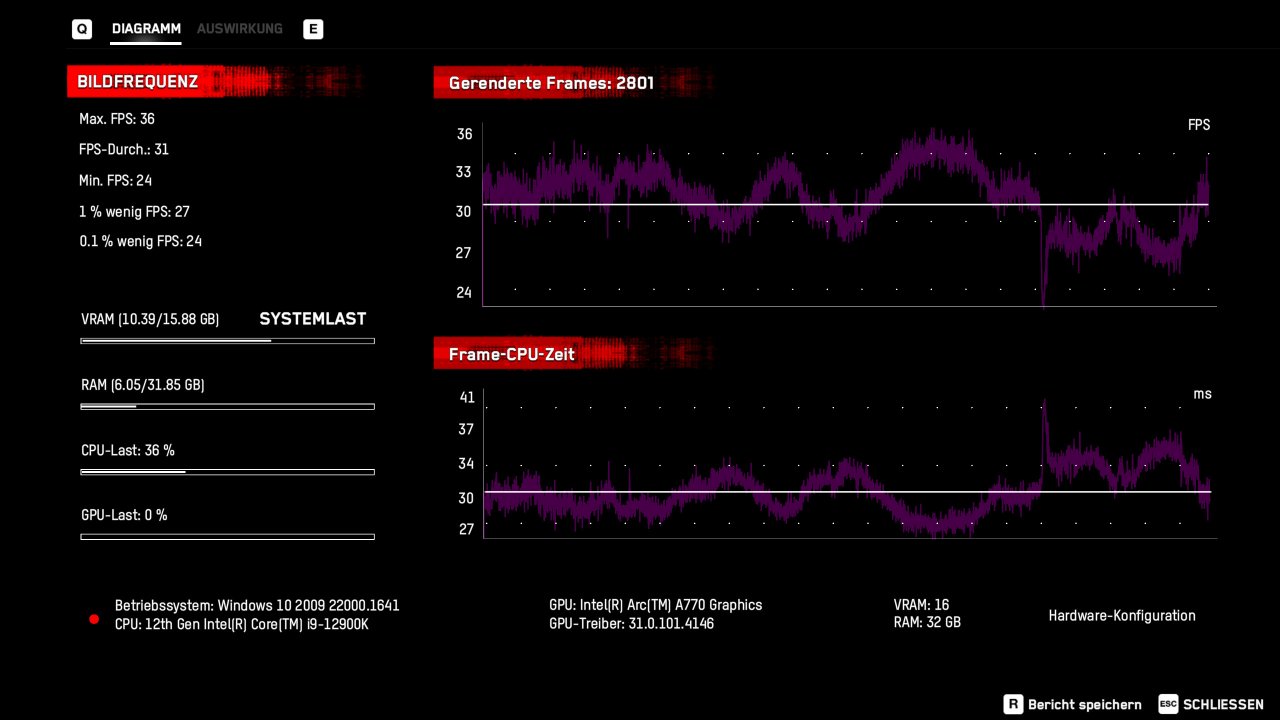Click the 'RAM (6.05/31.85 GB)' label
Image resolution: width=1280 pixels, height=720 pixels.
pyautogui.click(x=142, y=385)
